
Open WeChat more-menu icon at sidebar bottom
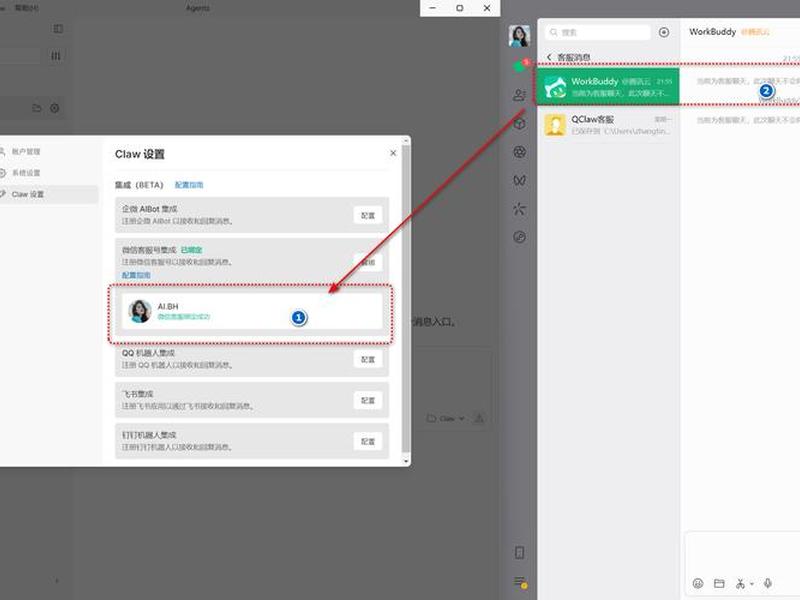point(520,582)
